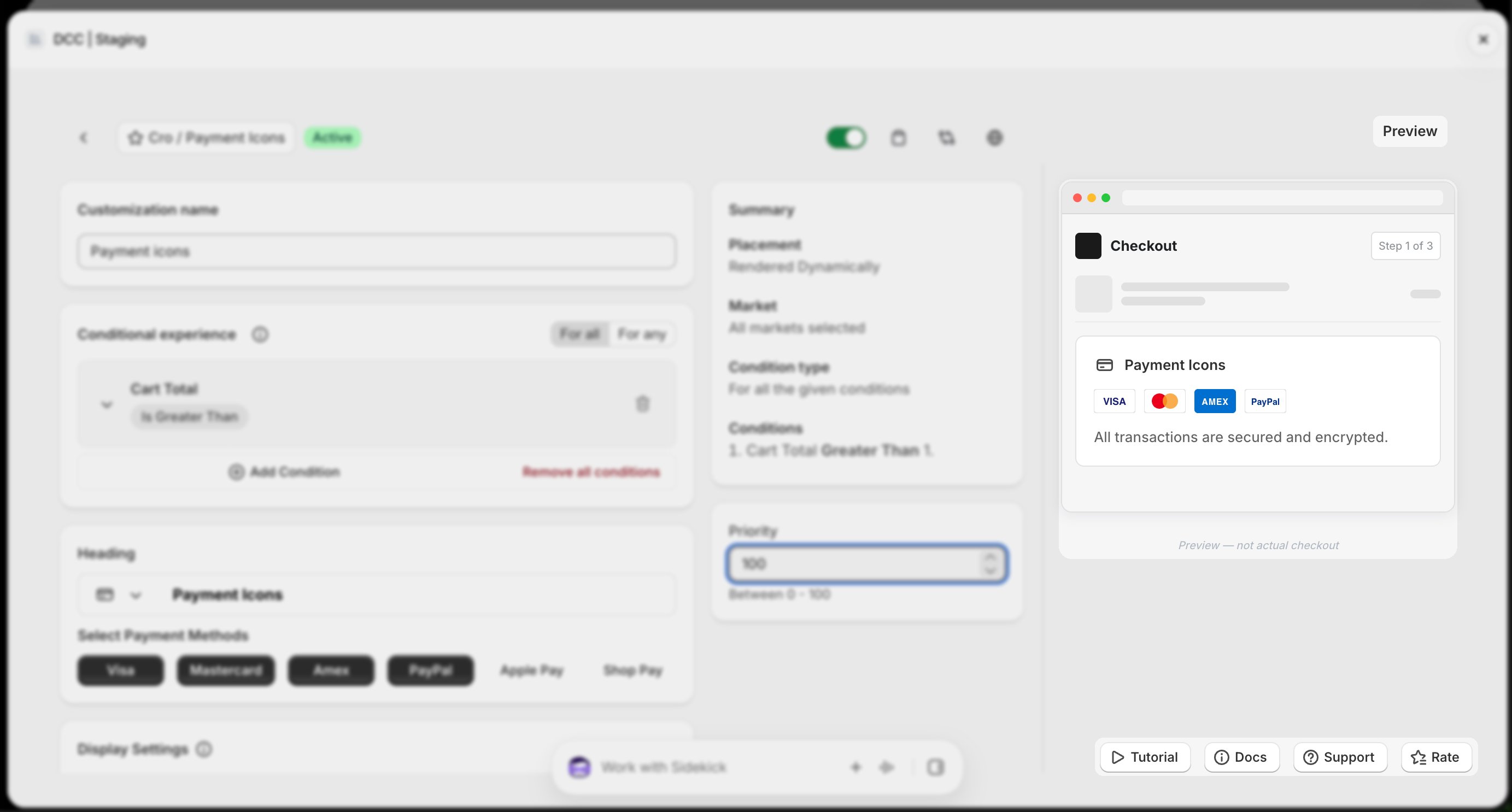Click the duplicate icon in the header toolbar
1512x812 pixels.
[946, 138]
